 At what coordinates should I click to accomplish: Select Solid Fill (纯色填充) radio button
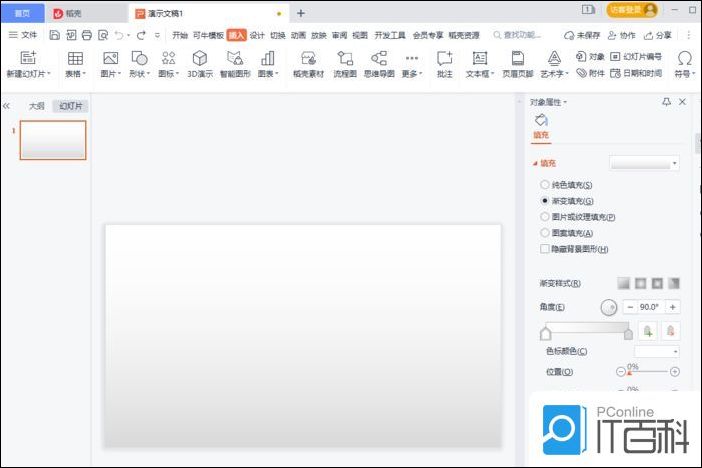coord(544,185)
